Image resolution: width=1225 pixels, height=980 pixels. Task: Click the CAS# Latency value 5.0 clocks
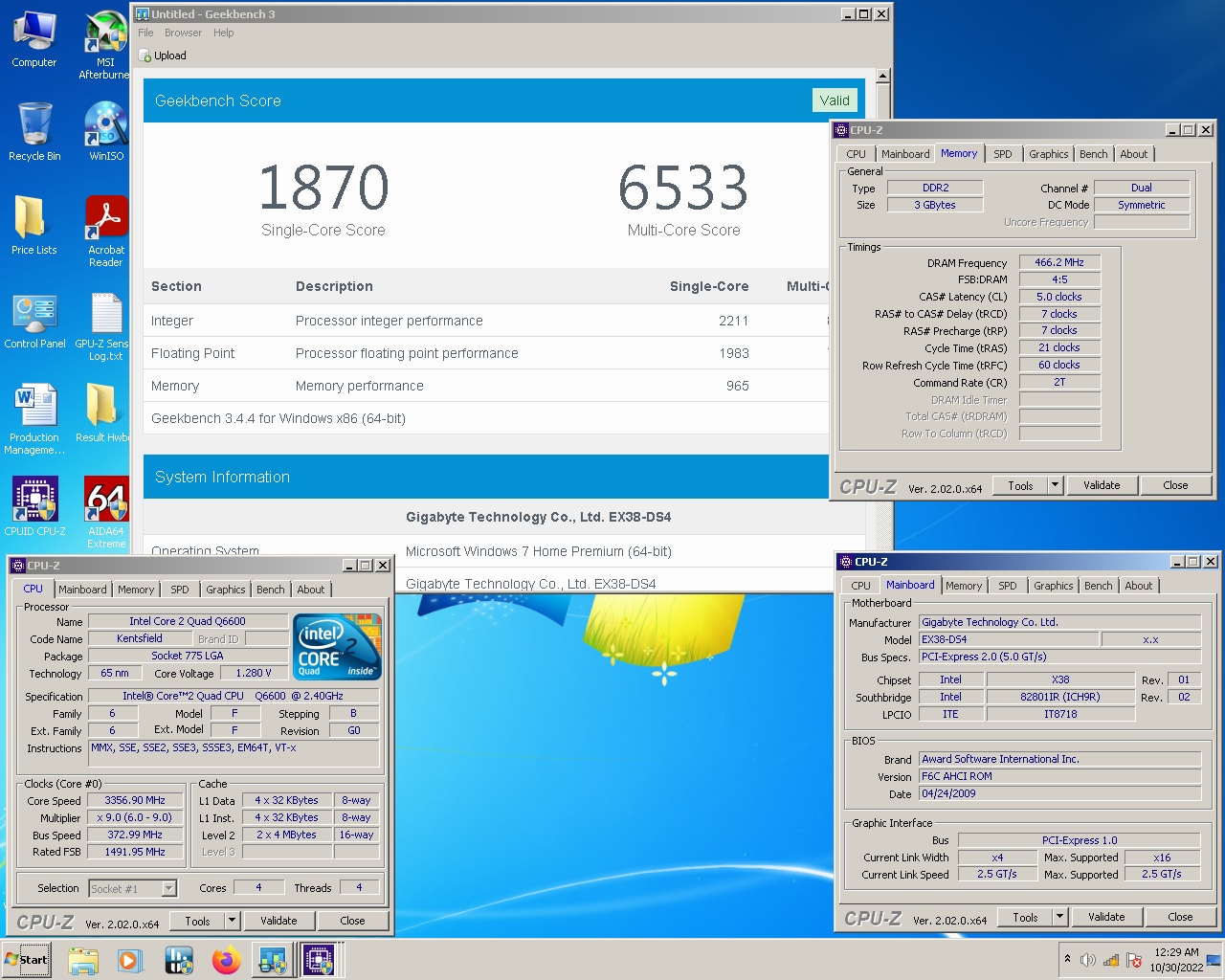pyautogui.click(x=1059, y=297)
